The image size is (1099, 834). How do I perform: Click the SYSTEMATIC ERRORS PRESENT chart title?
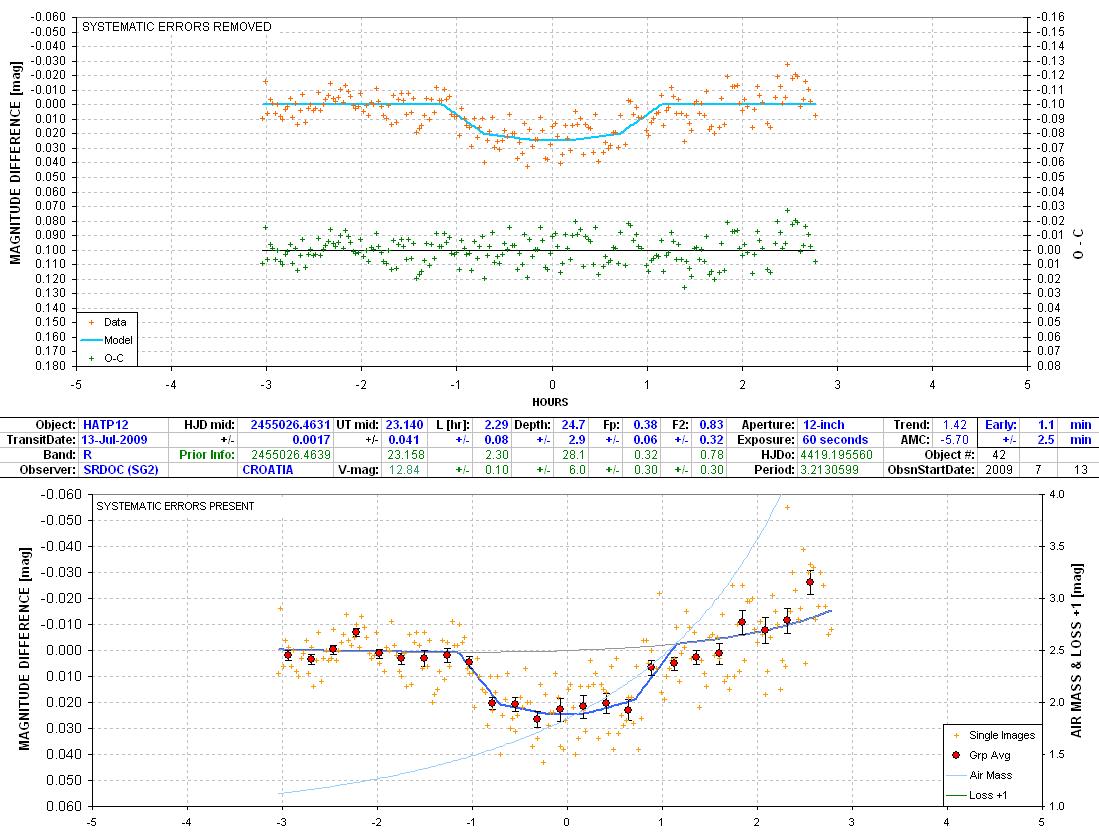click(175, 506)
